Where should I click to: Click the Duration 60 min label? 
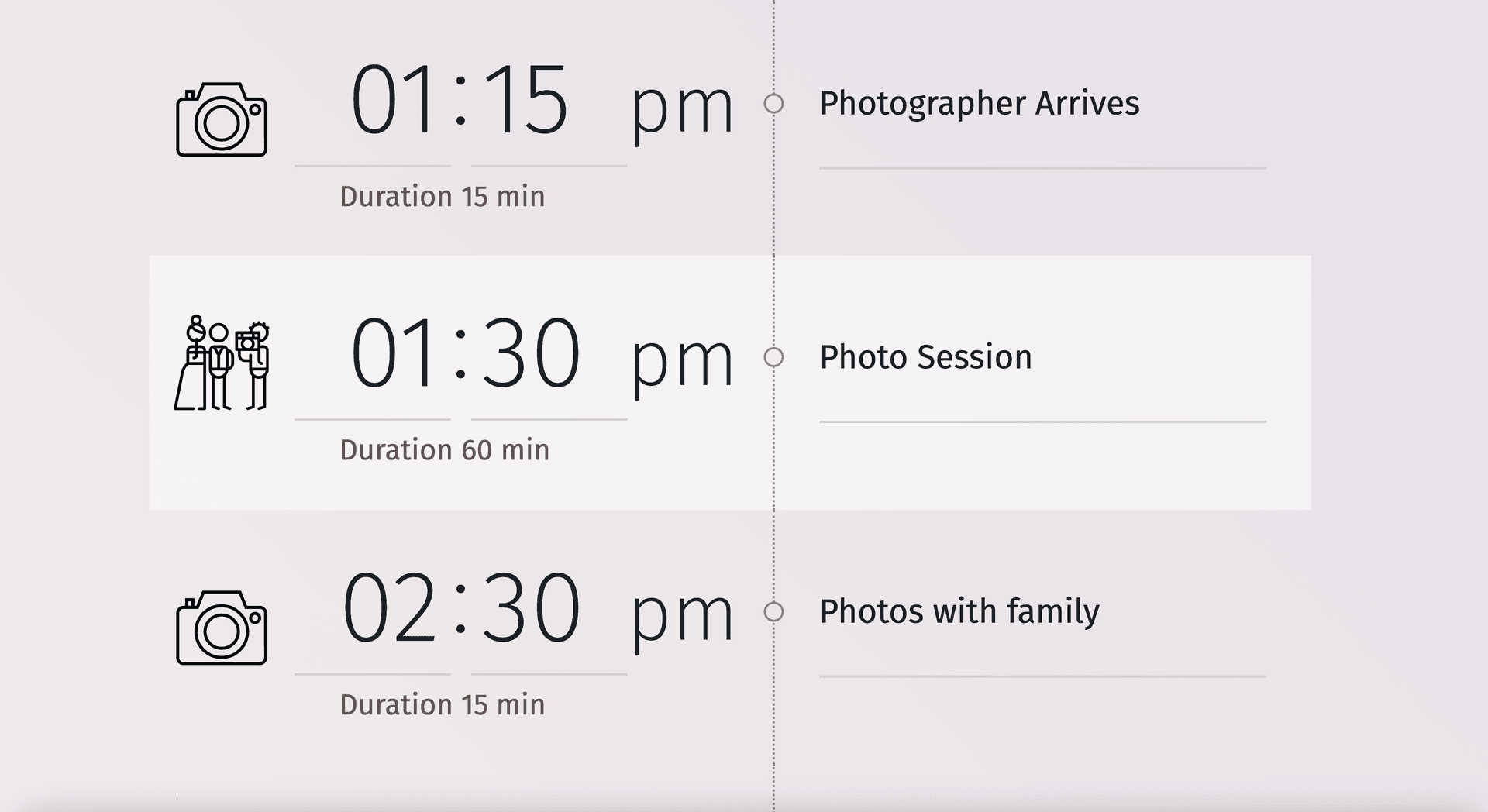[444, 449]
